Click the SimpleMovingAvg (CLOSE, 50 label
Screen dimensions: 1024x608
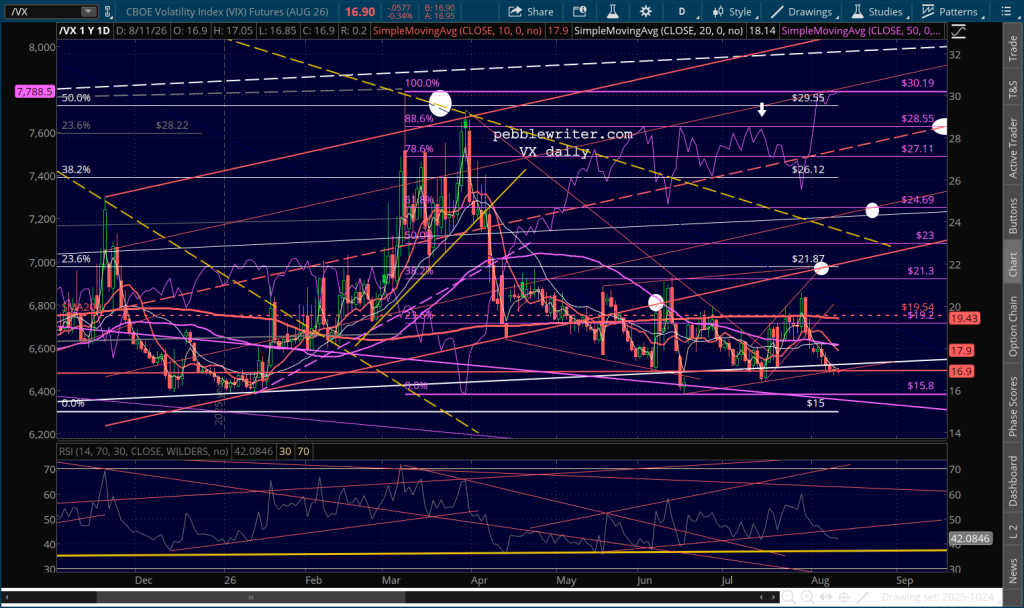[861, 31]
